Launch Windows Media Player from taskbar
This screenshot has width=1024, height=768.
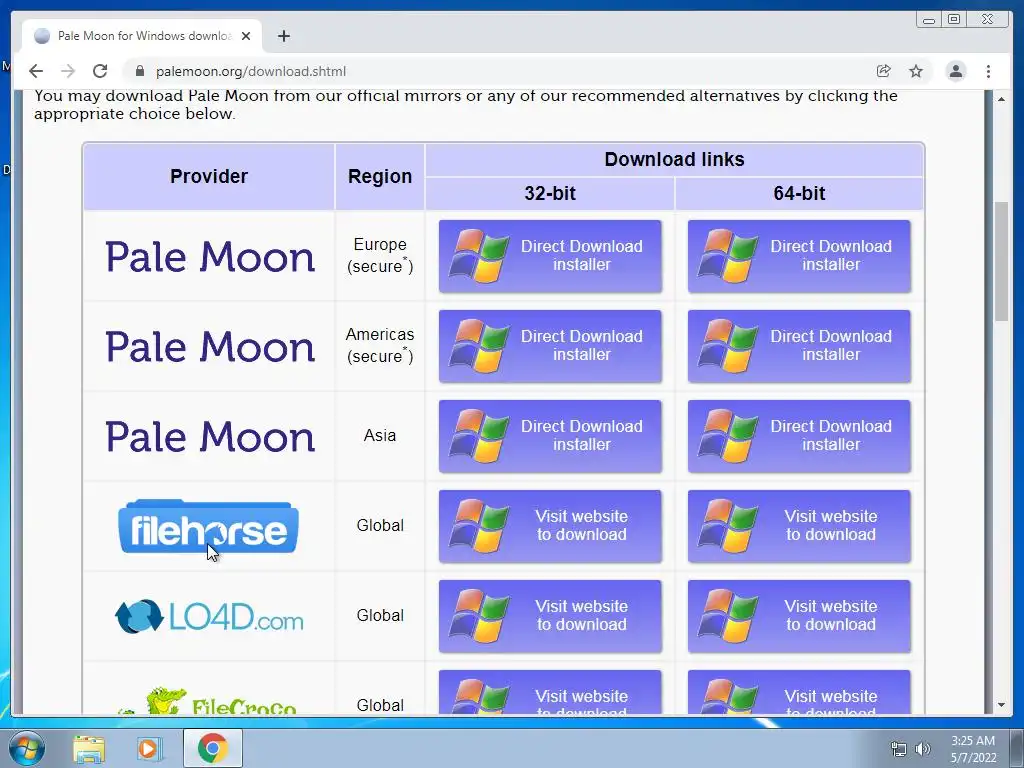coord(149,748)
